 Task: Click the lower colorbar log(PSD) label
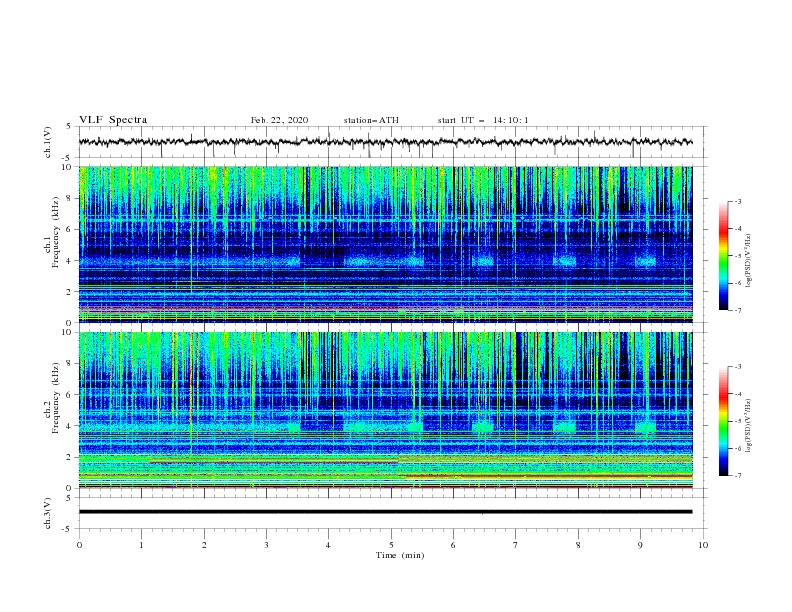point(749,426)
